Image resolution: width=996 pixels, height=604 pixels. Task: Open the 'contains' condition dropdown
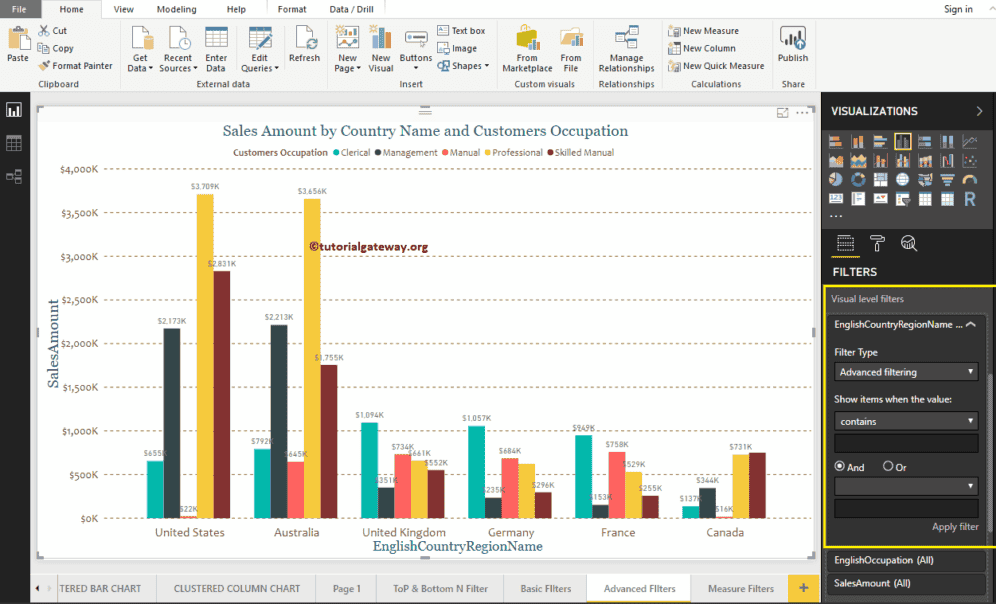906,421
